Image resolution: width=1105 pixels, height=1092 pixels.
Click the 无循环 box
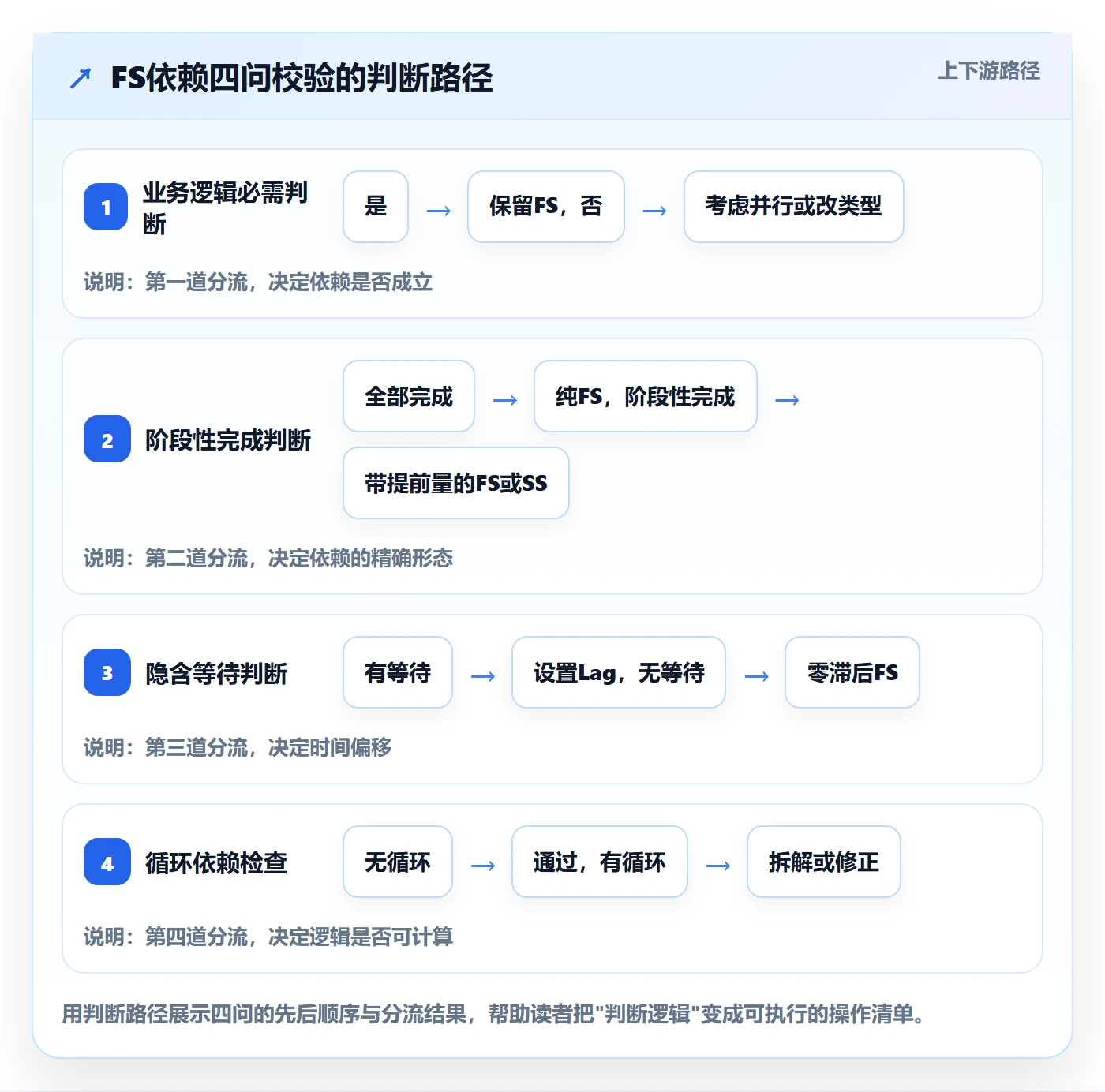coord(398,862)
